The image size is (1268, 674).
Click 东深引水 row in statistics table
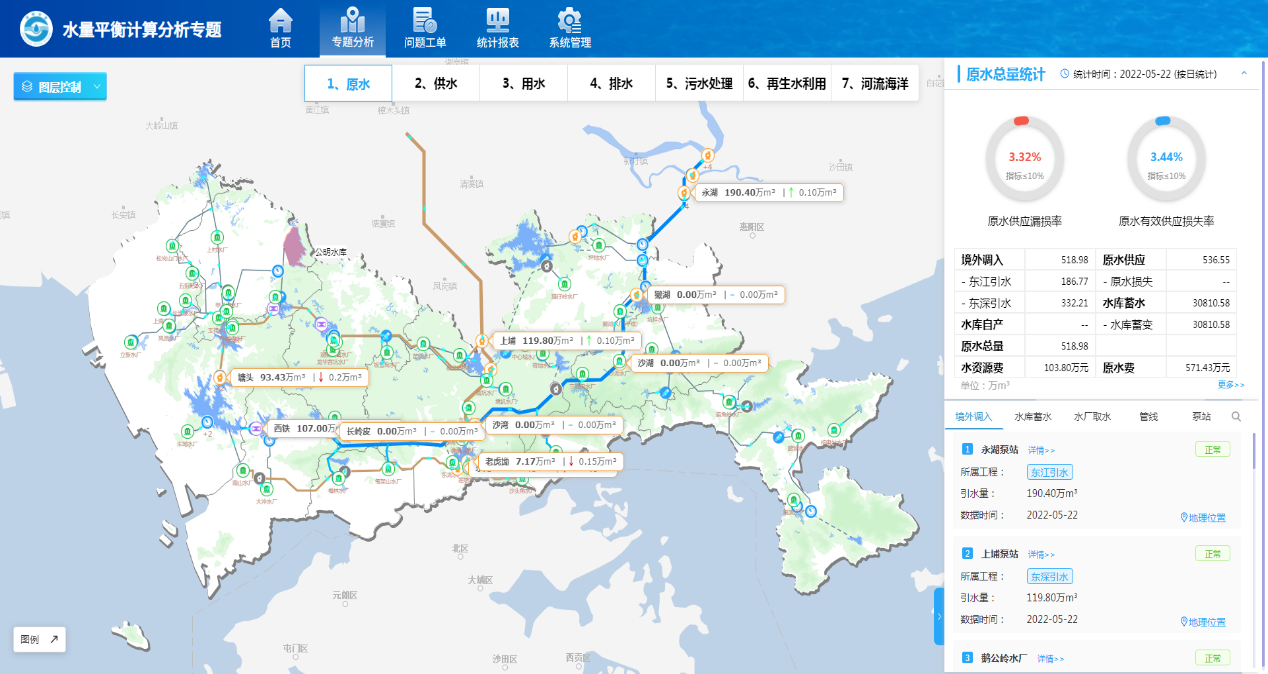(x=1025, y=303)
